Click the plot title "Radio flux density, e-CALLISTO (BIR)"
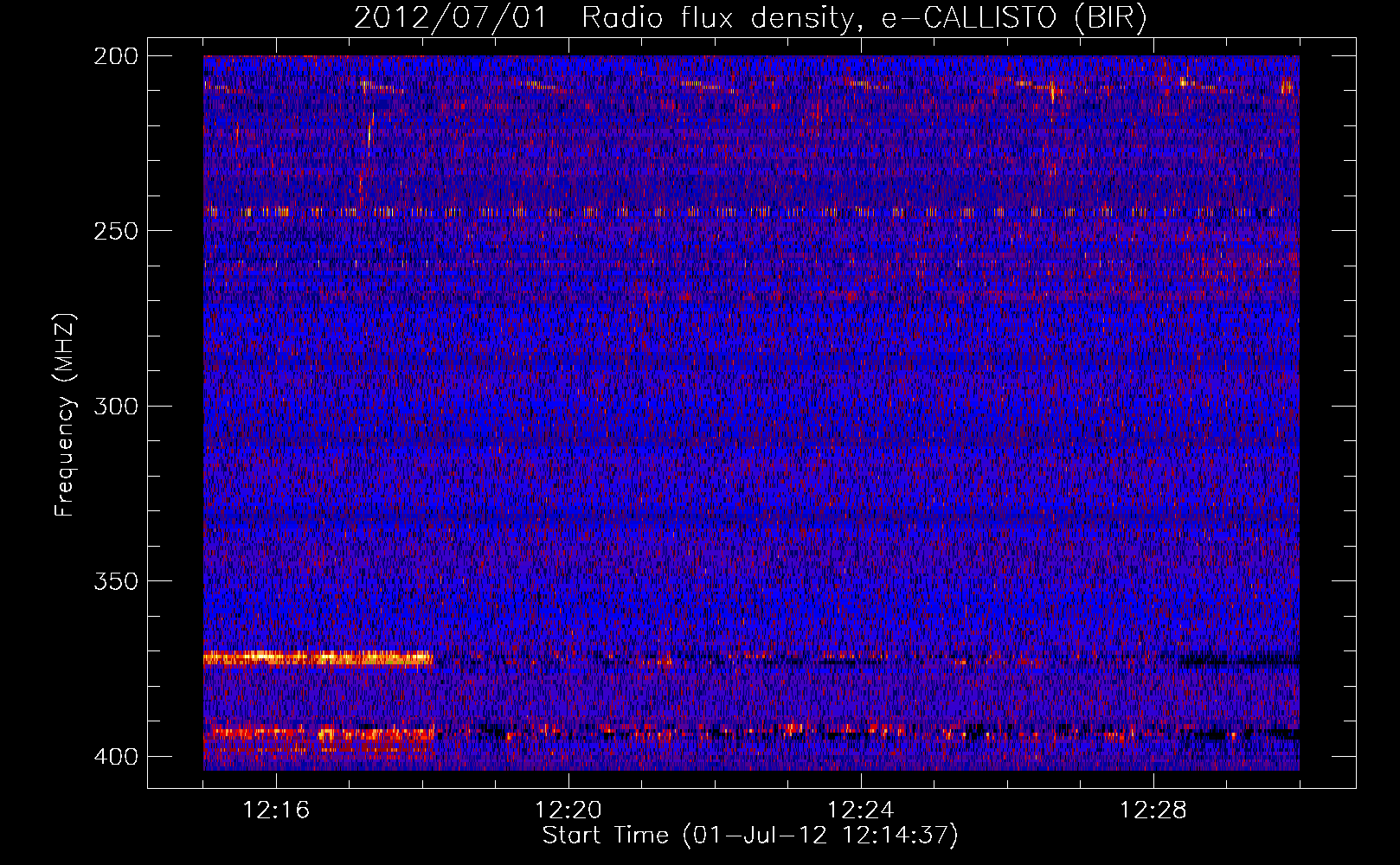The image size is (1400, 865). point(864,18)
